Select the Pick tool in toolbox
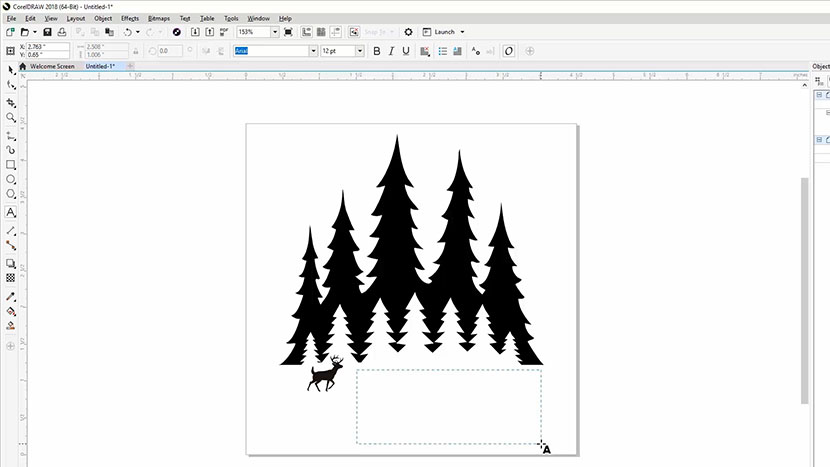Image resolution: width=830 pixels, height=467 pixels. 11,70
